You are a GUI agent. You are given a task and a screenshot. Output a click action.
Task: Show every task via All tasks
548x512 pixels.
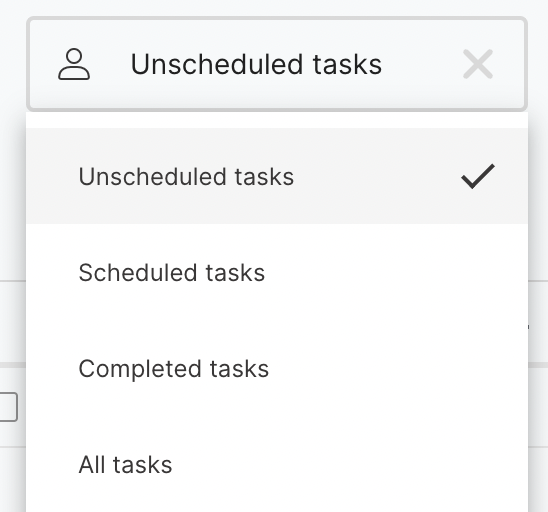click(277, 464)
